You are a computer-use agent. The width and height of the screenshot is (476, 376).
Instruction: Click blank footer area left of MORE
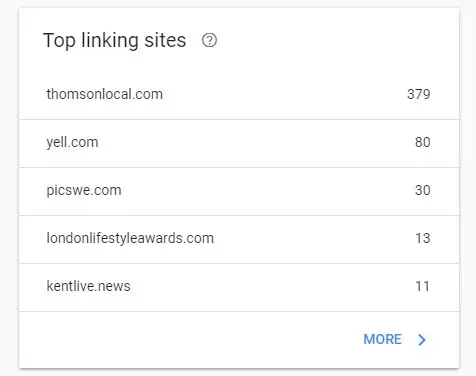[x=190, y=339]
